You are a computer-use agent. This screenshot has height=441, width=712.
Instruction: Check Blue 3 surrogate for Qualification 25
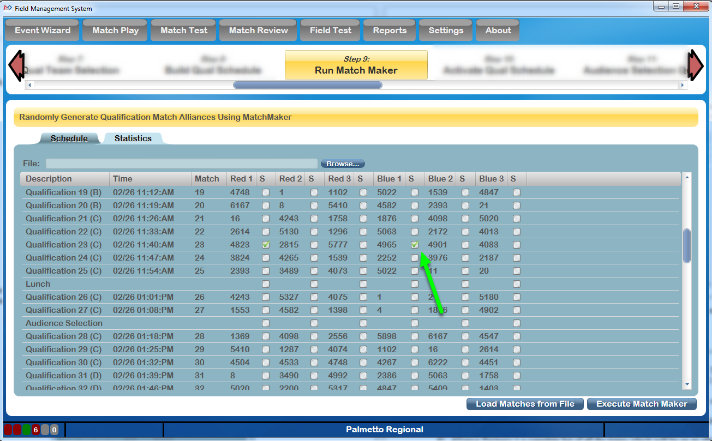click(x=516, y=271)
